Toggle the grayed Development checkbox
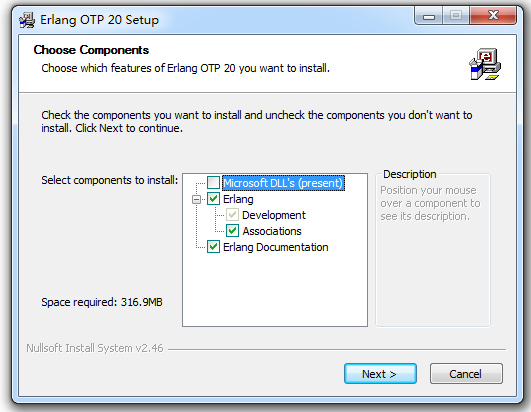531x412 pixels. click(x=232, y=215)
